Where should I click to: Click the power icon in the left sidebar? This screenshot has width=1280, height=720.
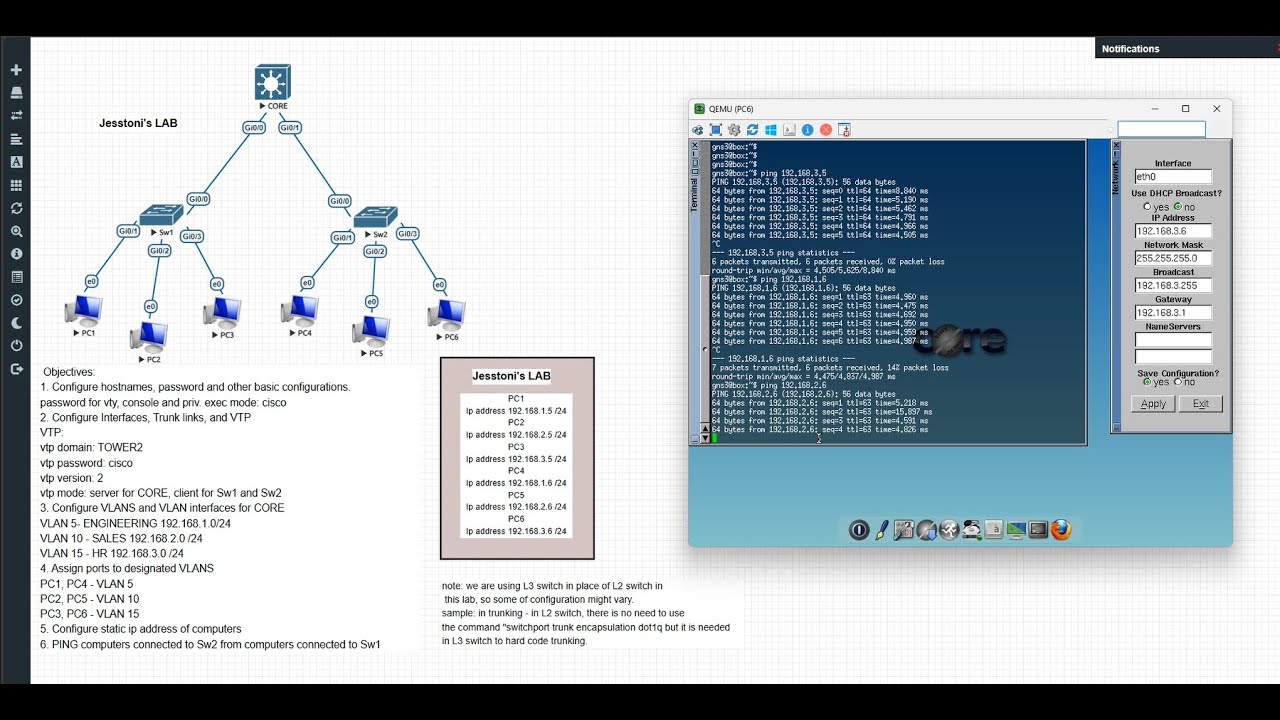pos(16,346)
